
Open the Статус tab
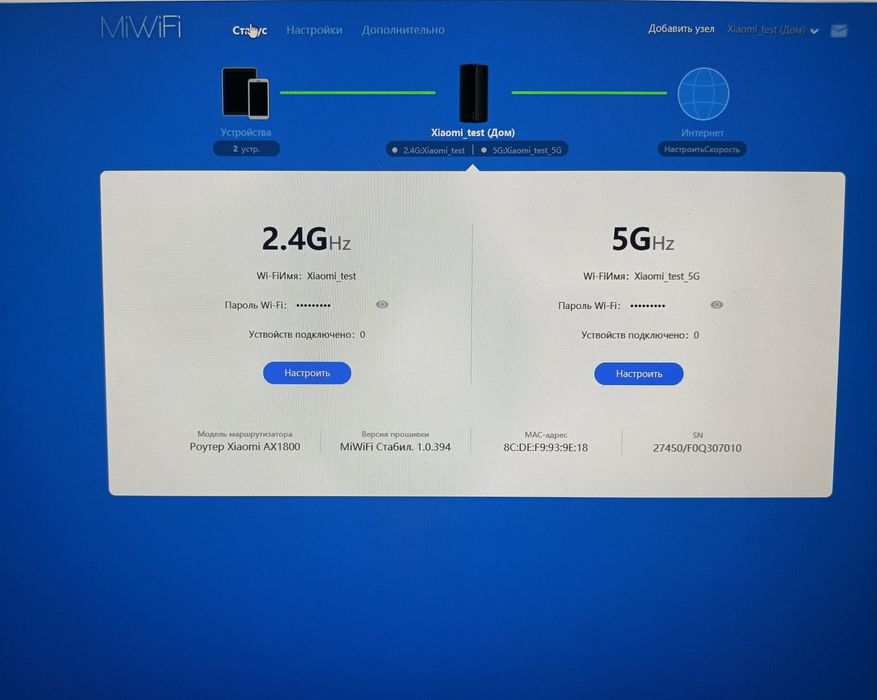tap(249, 30)
